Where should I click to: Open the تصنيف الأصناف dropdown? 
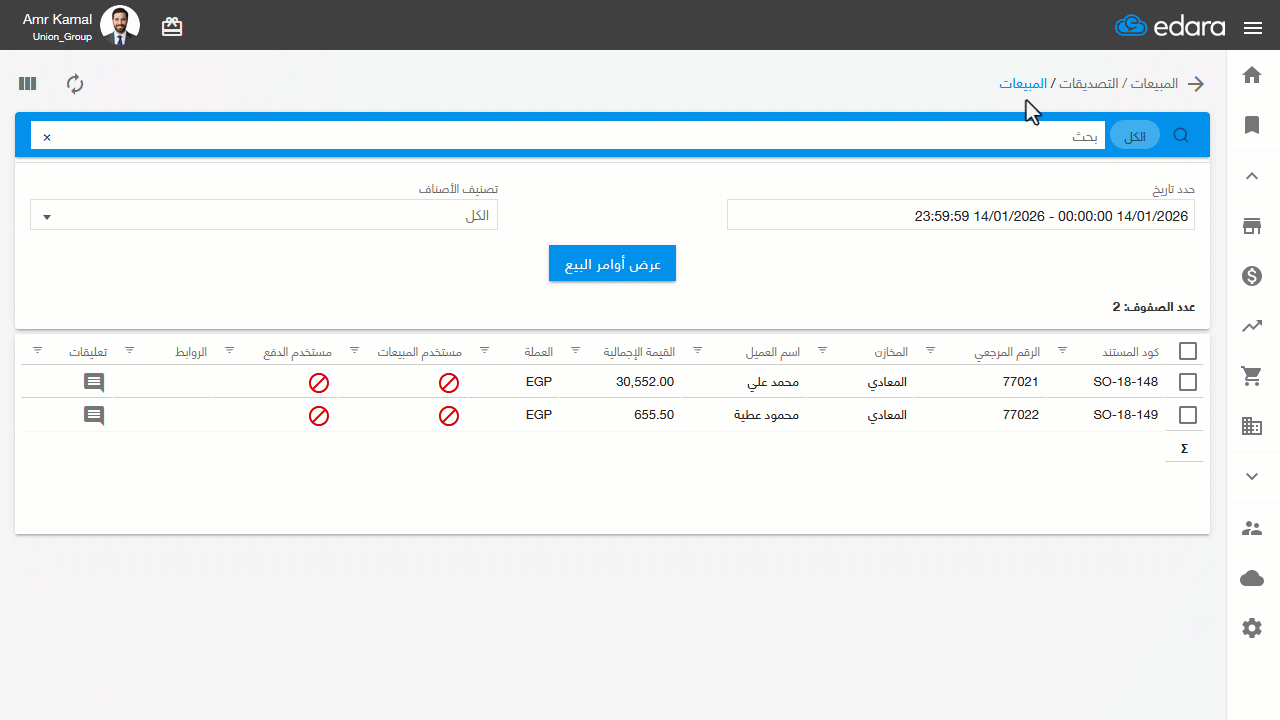[264, 215]
